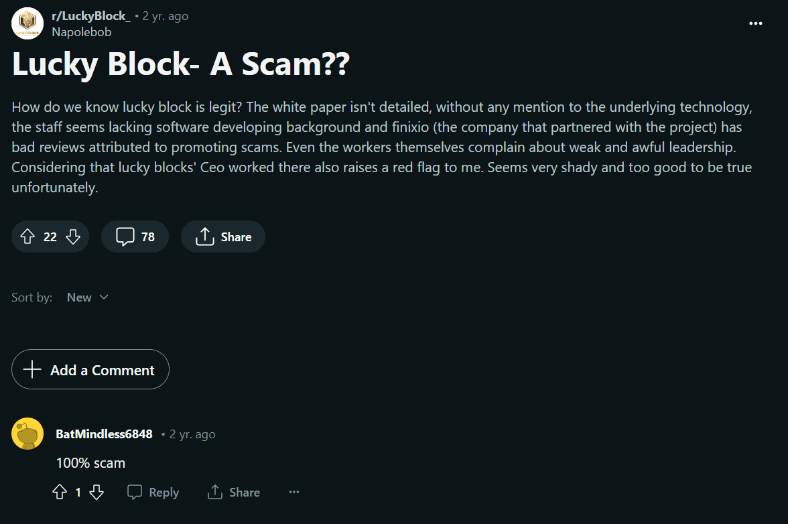Open BatMindless6848's profile link
The height and width of the screenshot is (524, 788).
click(x=104, y=434)
